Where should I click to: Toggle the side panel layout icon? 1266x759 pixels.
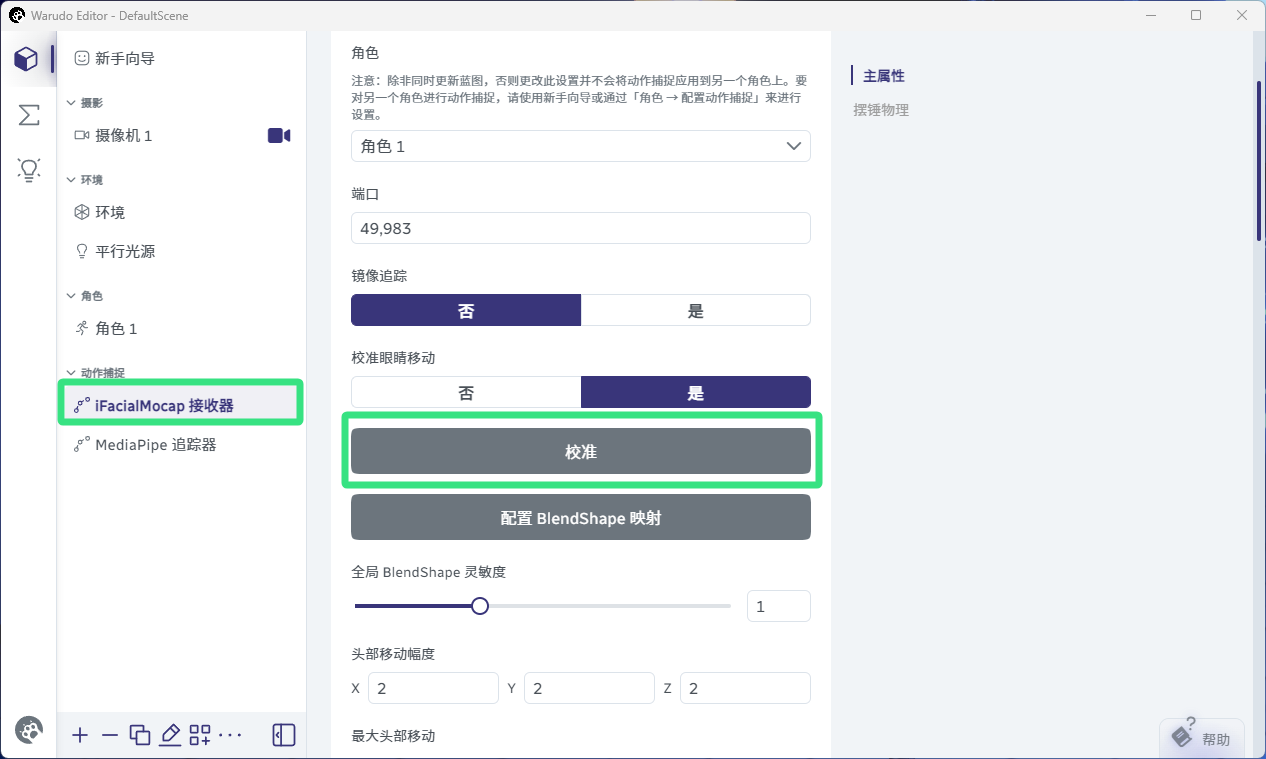(284, 735)
